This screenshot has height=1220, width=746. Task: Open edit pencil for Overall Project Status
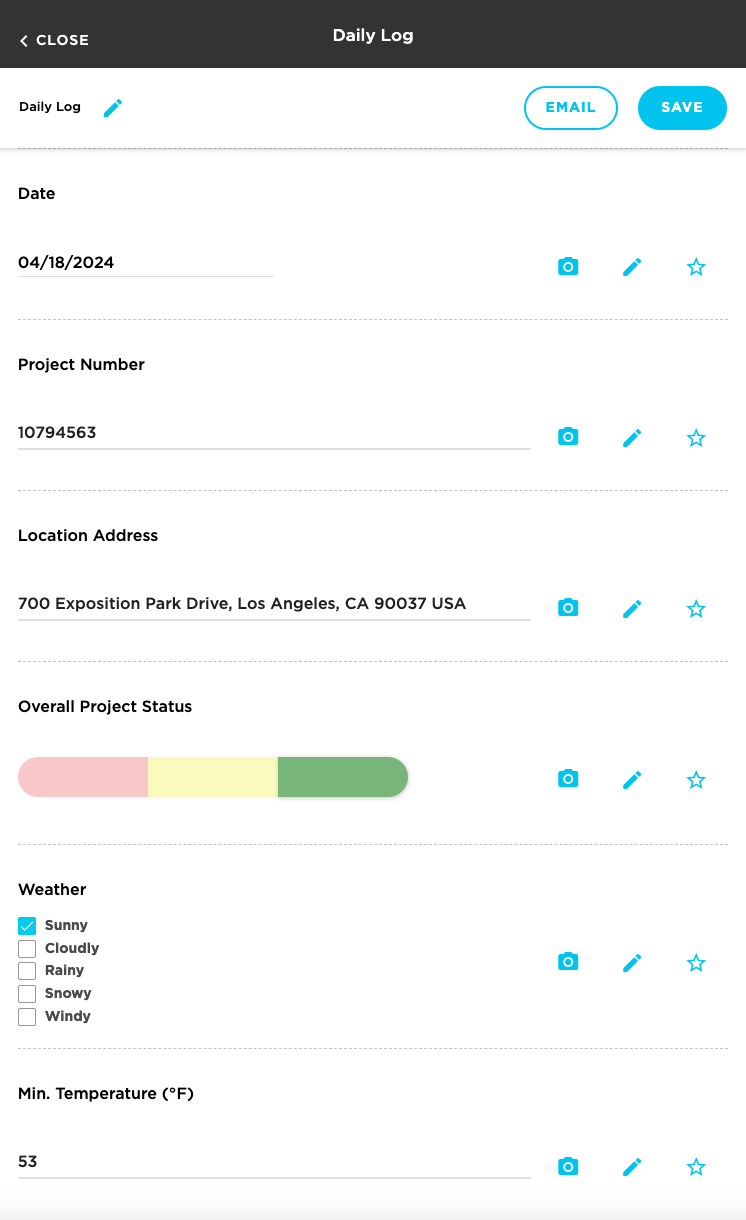(x=632, y=779)
